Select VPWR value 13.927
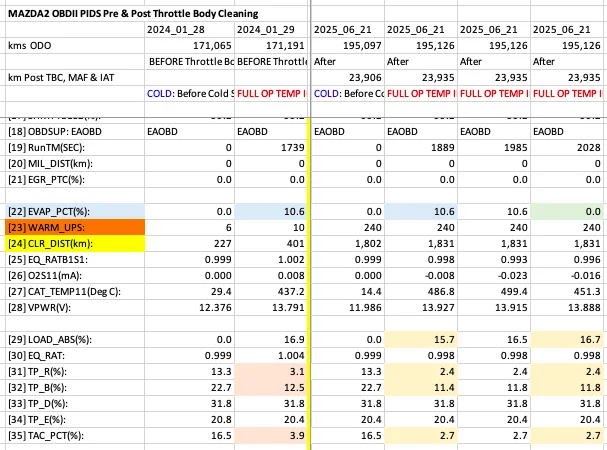This screenshot has height=450, width=607. pos(421,307)
